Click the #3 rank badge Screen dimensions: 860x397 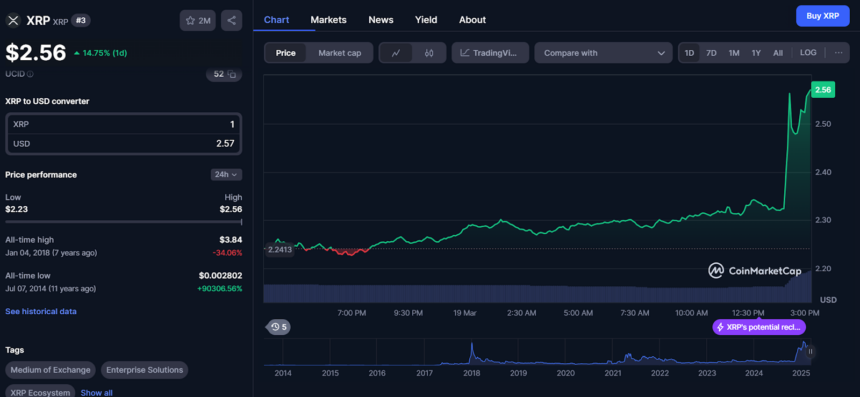[x=81, y=20]
